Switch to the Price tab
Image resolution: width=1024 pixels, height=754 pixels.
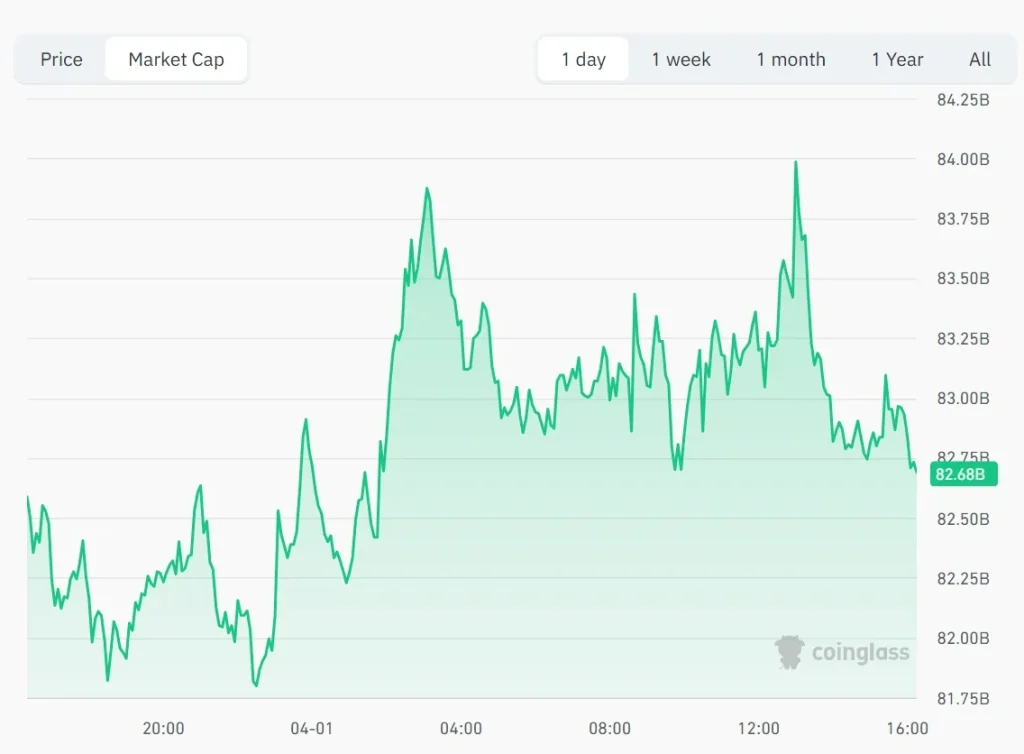pyautogui.click(x=61, y=60)
